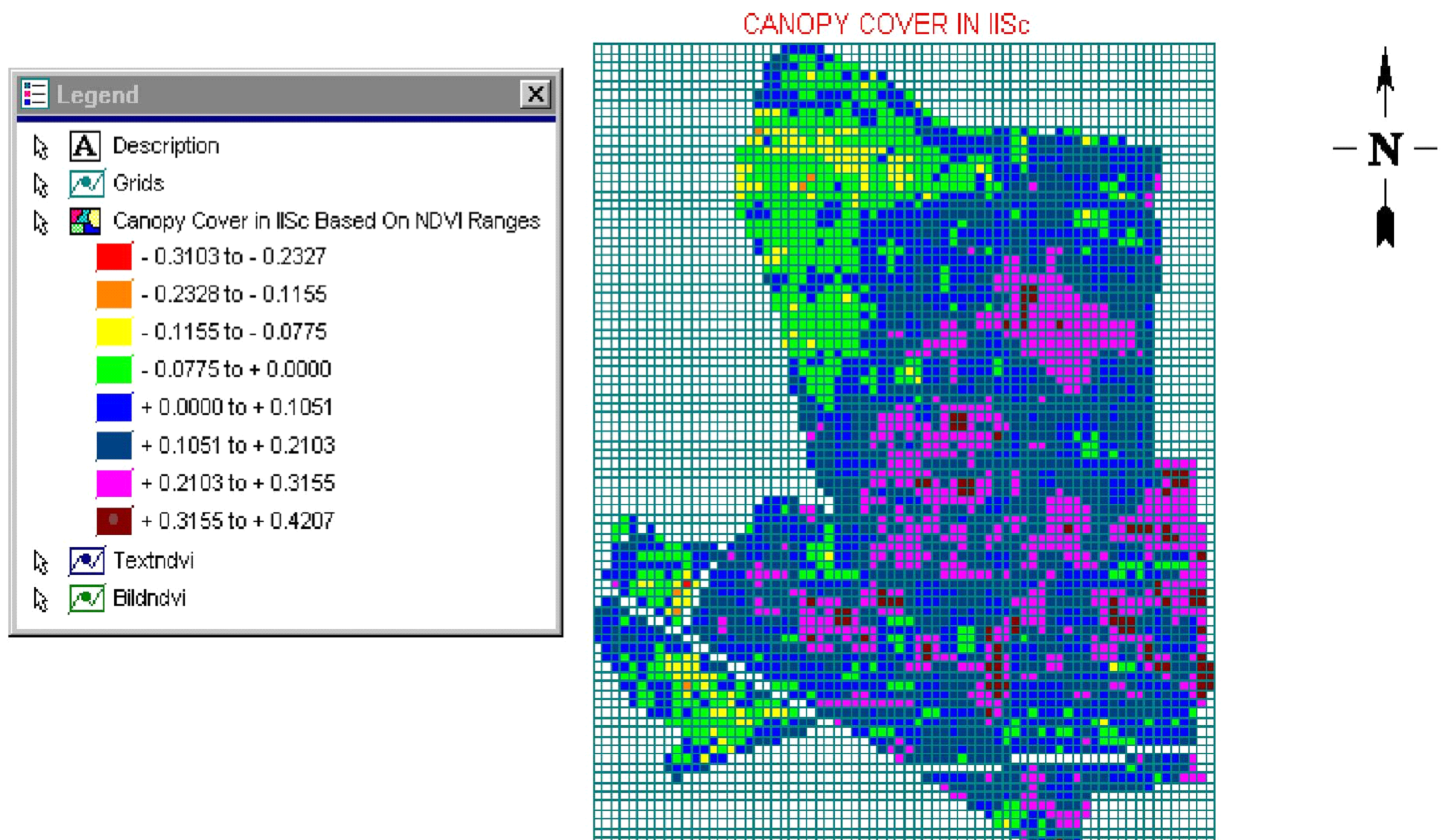Click the Description layer text icon

(85, 146)
